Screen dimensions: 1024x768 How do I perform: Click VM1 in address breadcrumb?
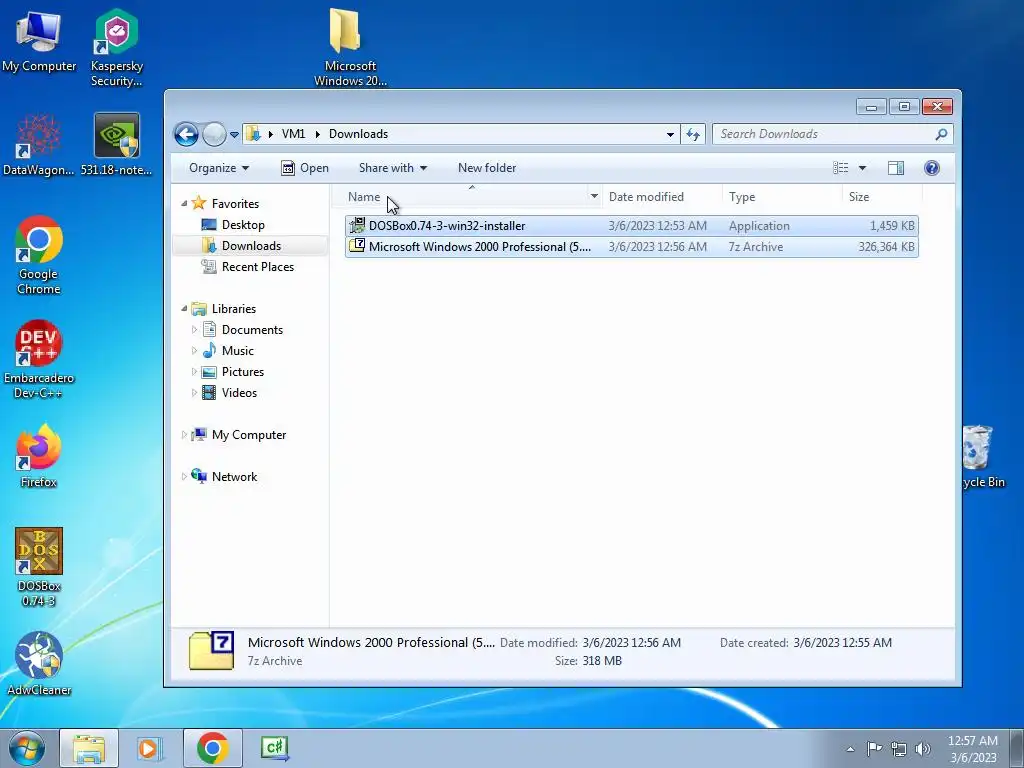(x=293, y=134)
